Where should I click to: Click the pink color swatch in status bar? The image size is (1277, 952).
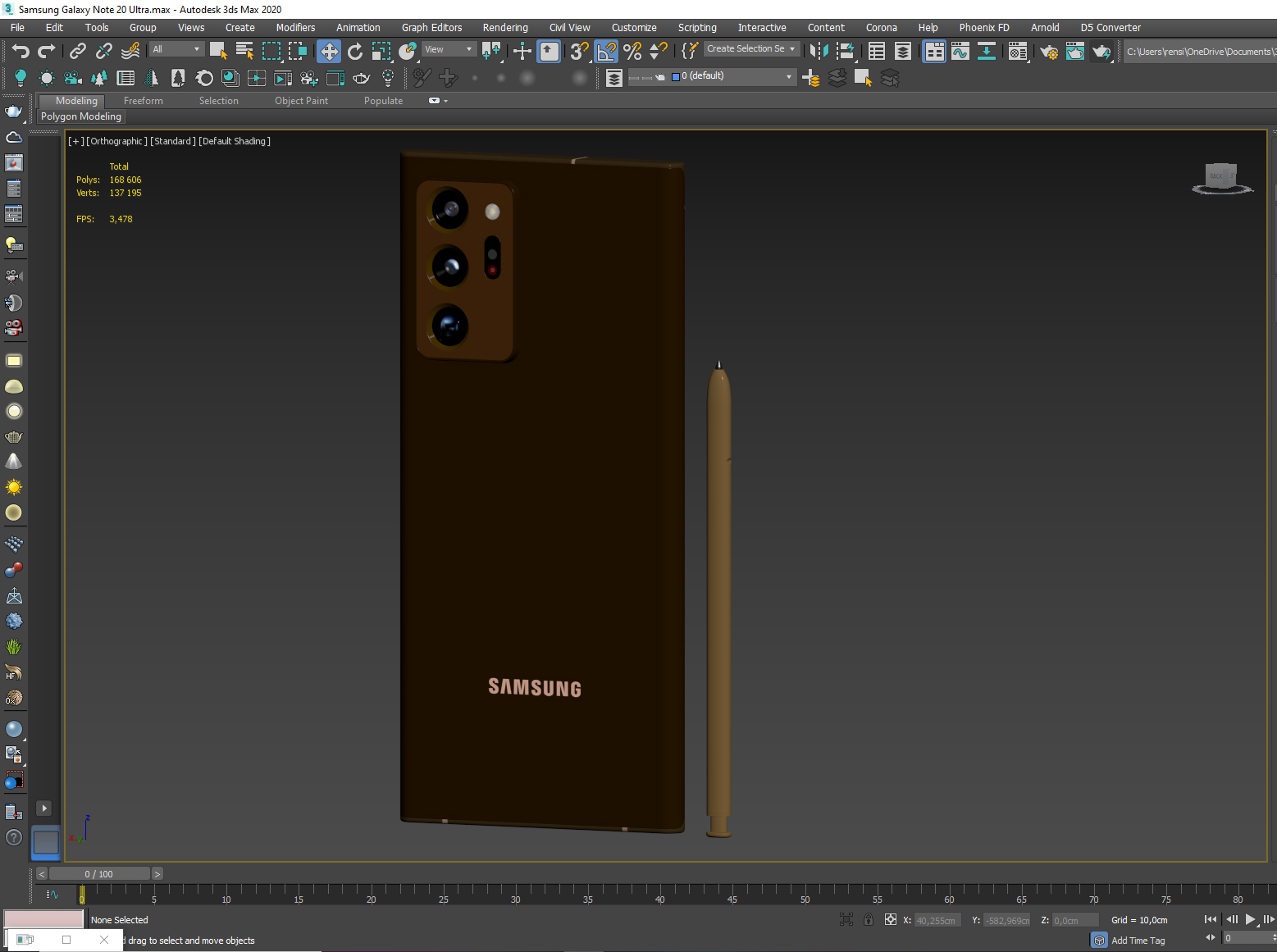point(43,918)
